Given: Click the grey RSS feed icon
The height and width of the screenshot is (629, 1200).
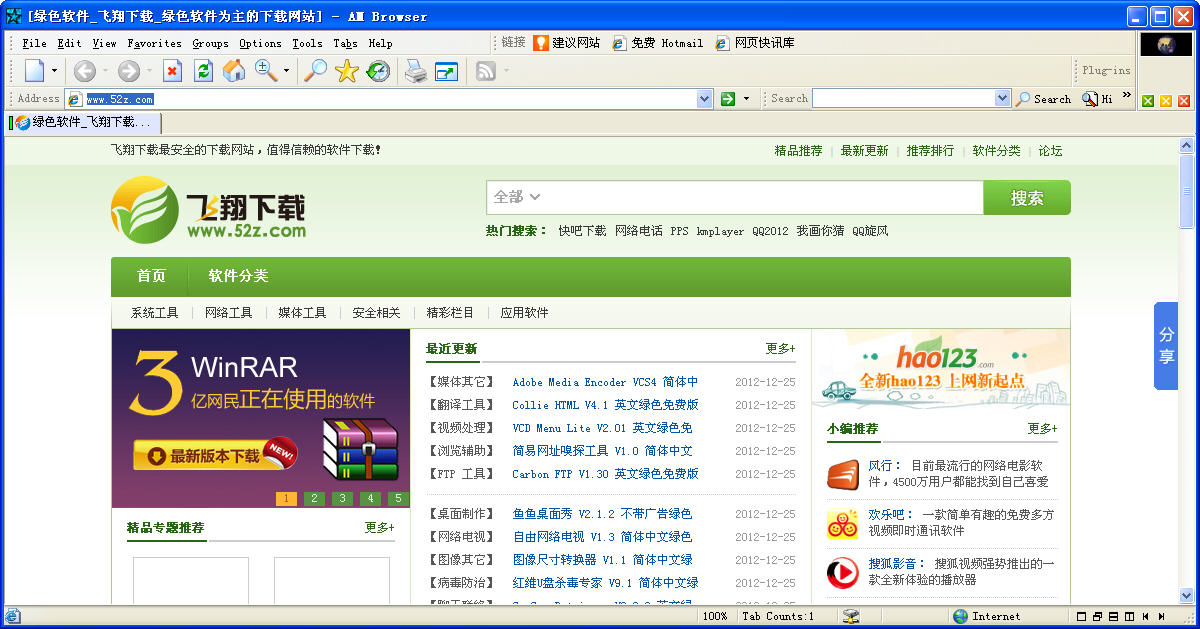Looking at the screenshot, I should [486, 70].
